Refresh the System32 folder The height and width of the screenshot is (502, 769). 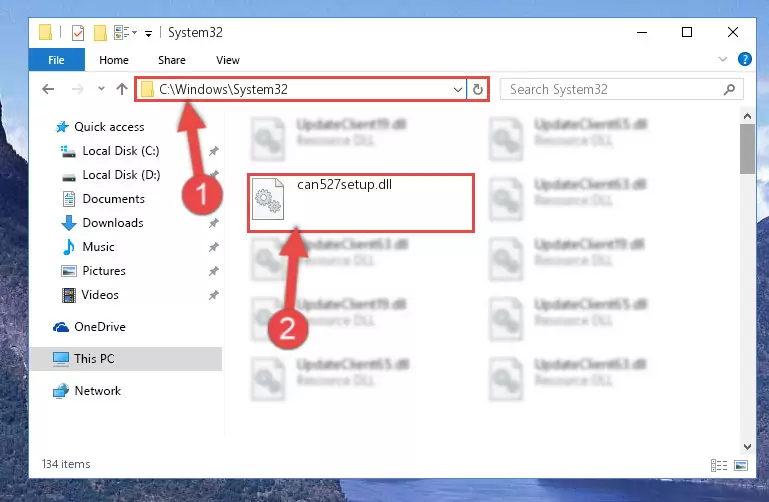[478, 90]
